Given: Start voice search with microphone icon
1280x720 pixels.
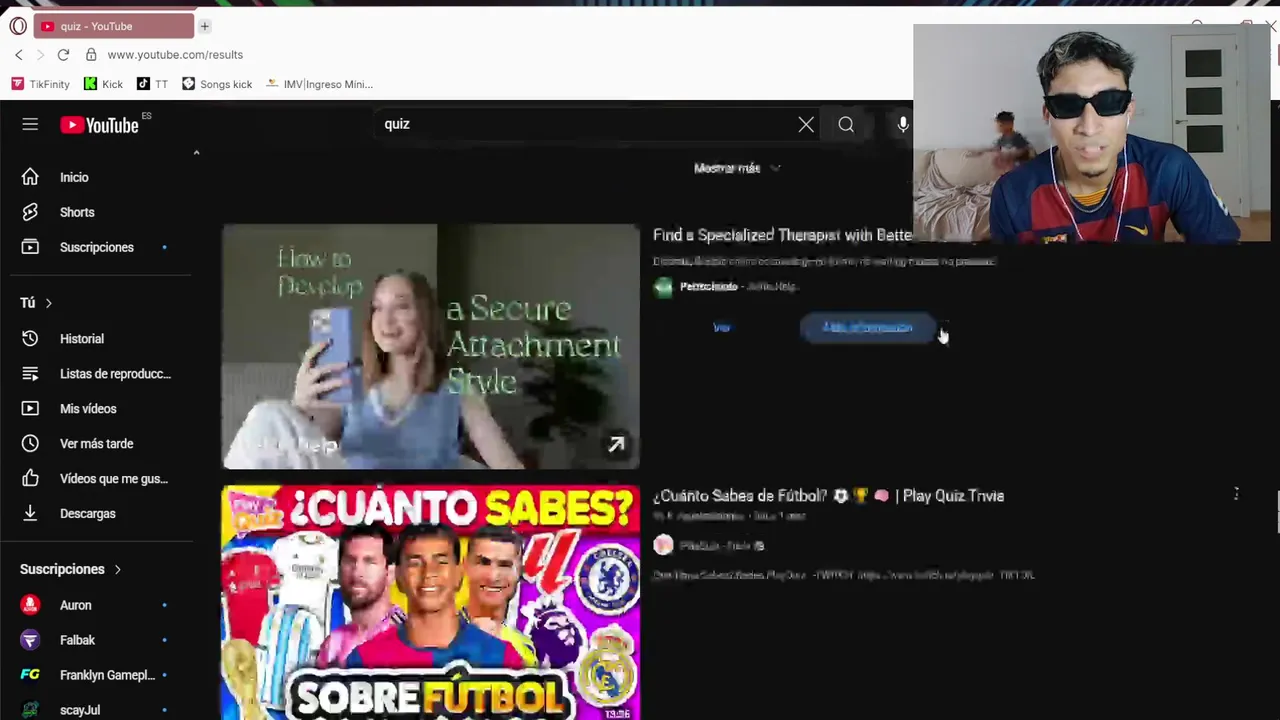Looking at the screenshot, I should (902, 124).
